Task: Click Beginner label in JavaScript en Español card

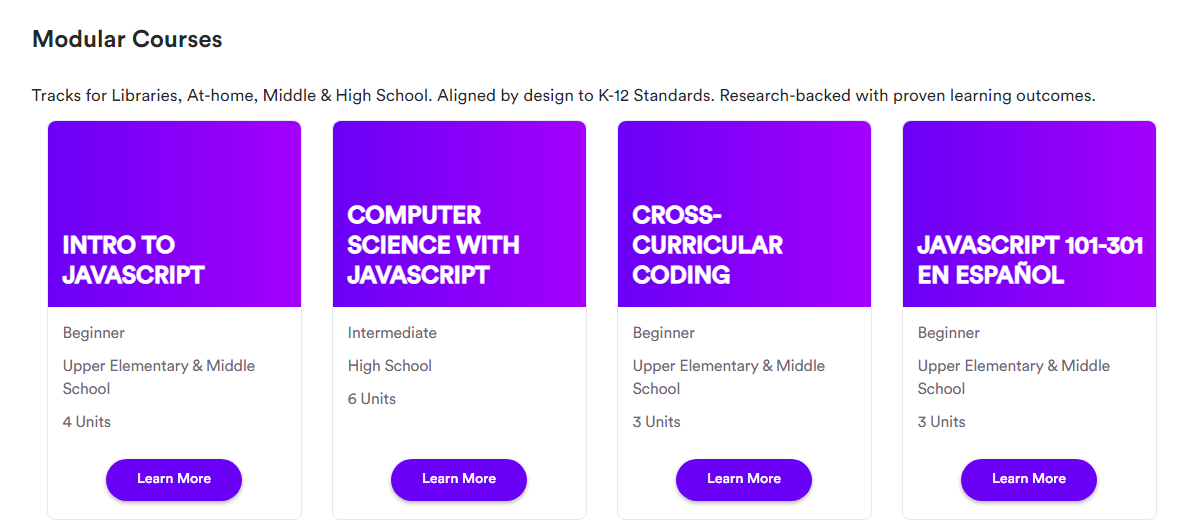Action: coord(949,333)
